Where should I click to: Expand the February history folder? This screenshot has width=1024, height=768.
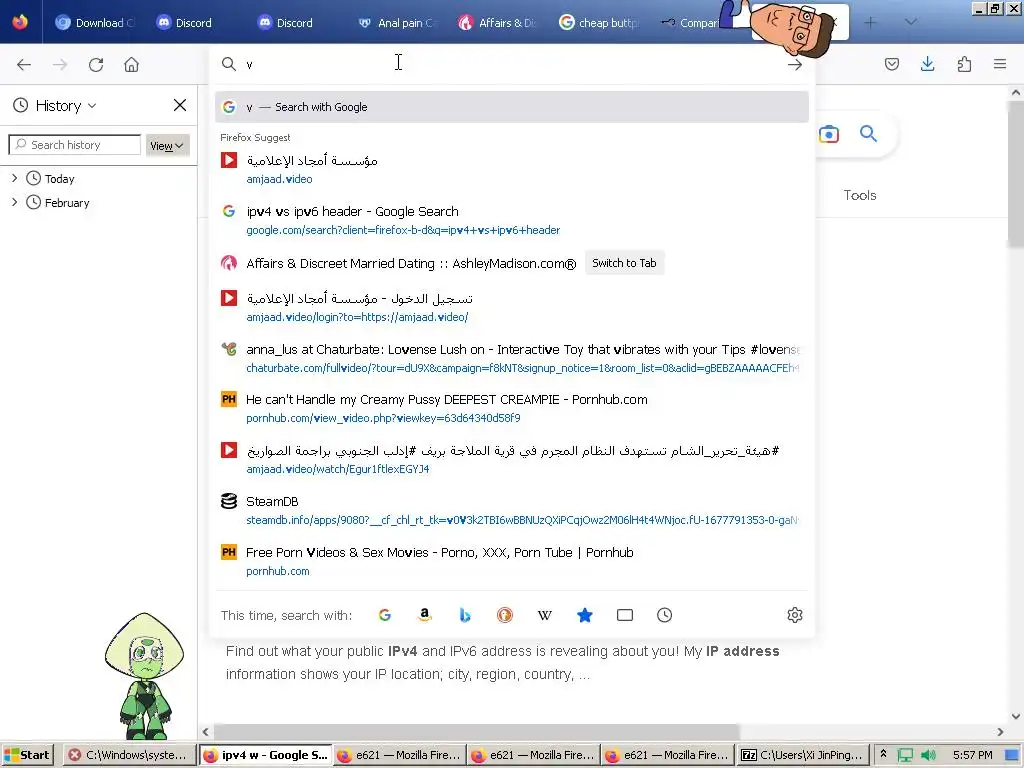click(x=14, y=202)
